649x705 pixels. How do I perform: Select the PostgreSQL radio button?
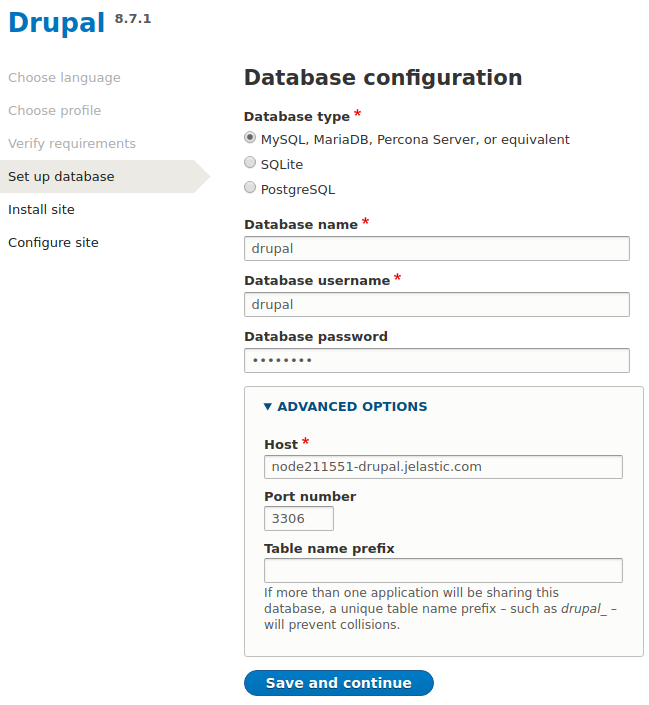(x=250, y=188)
